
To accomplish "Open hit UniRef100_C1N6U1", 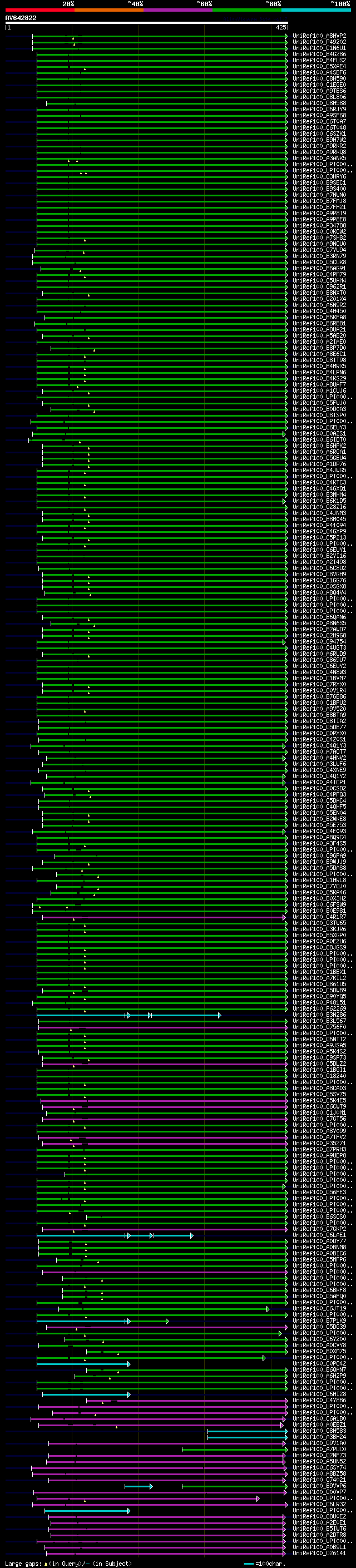I will tap(319, 48).
